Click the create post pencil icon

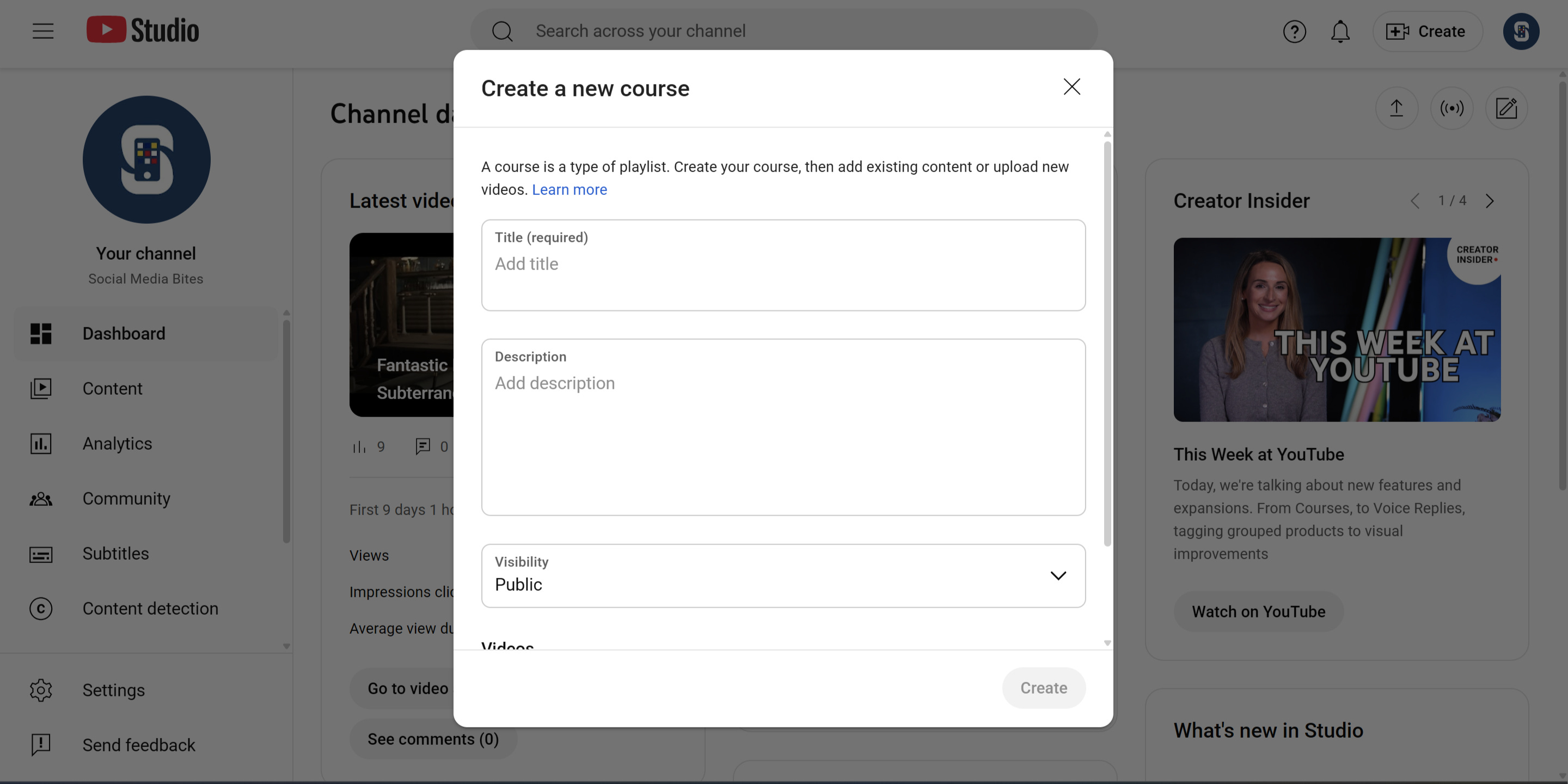[1506, 108]
